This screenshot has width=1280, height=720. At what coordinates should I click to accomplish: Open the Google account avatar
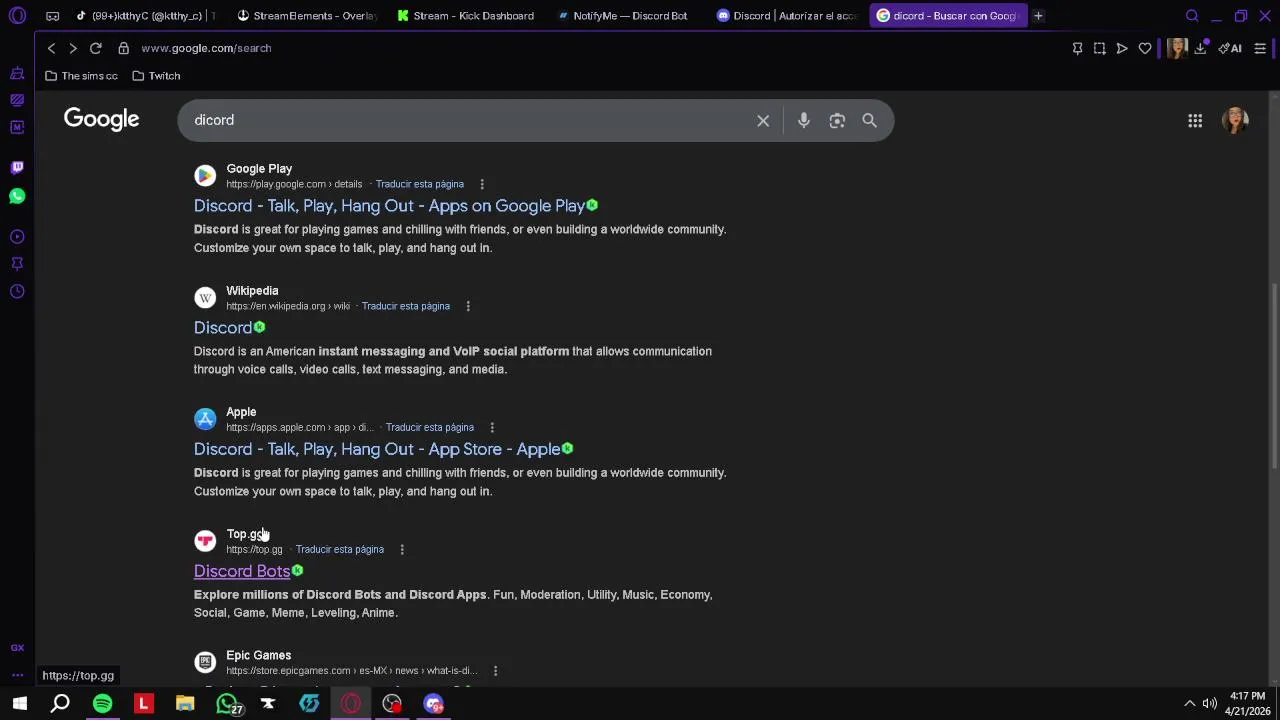[1236, 120]
